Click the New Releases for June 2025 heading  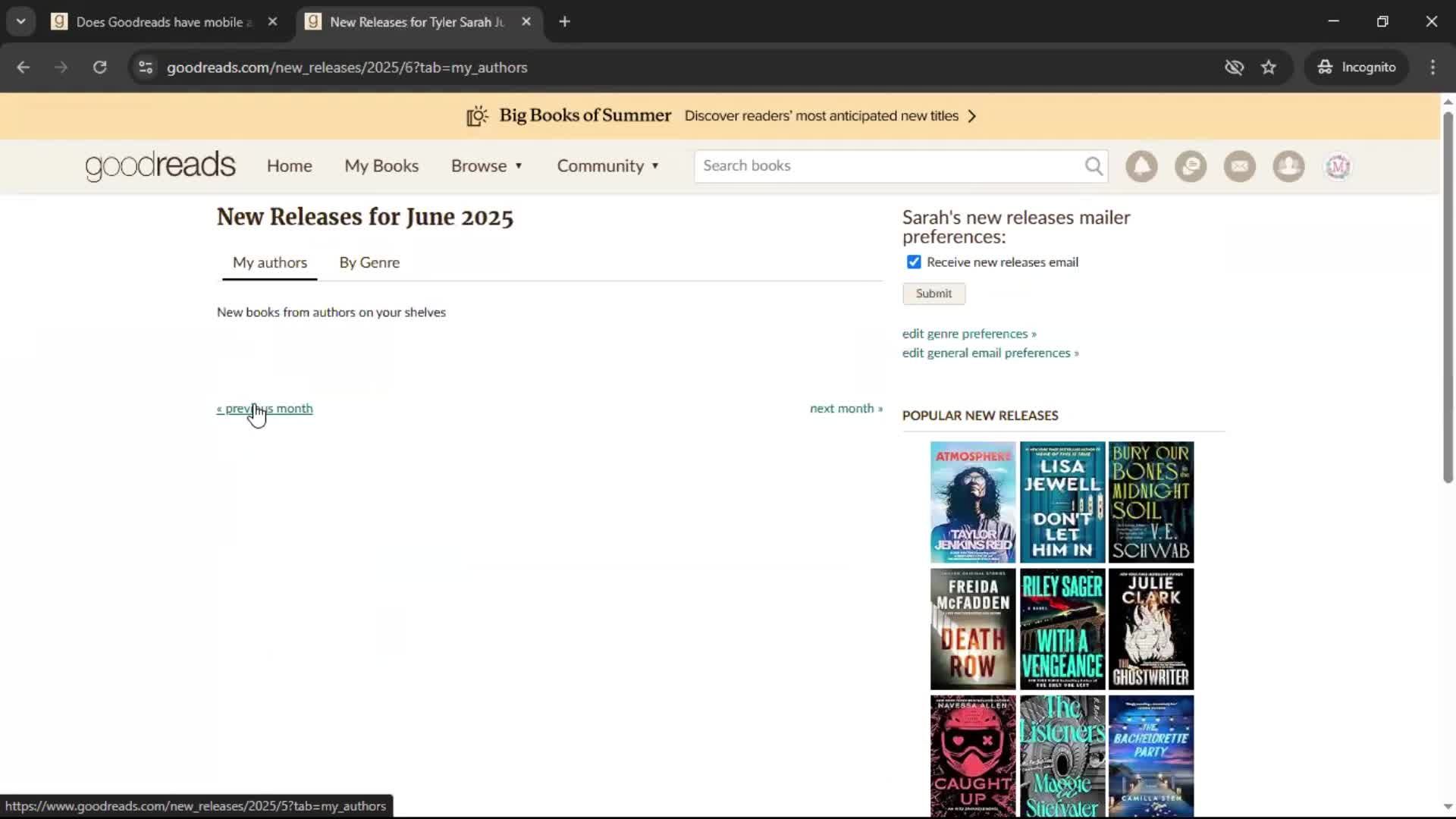tap(365, 218)
